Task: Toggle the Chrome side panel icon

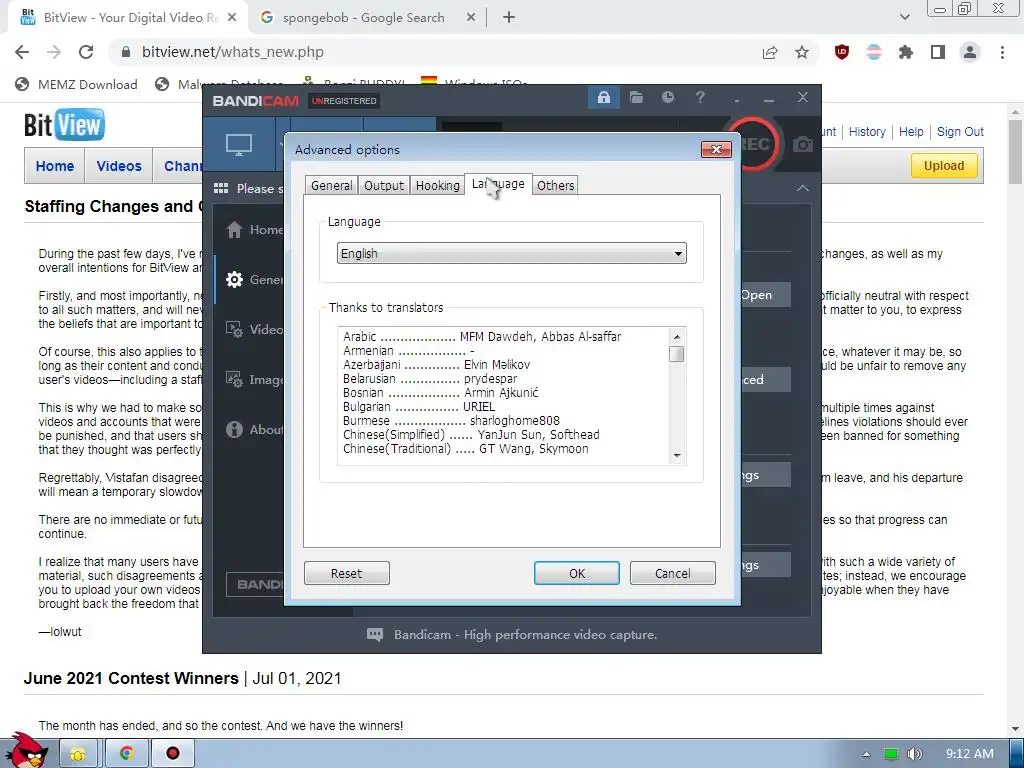Action: click(938, 52)
